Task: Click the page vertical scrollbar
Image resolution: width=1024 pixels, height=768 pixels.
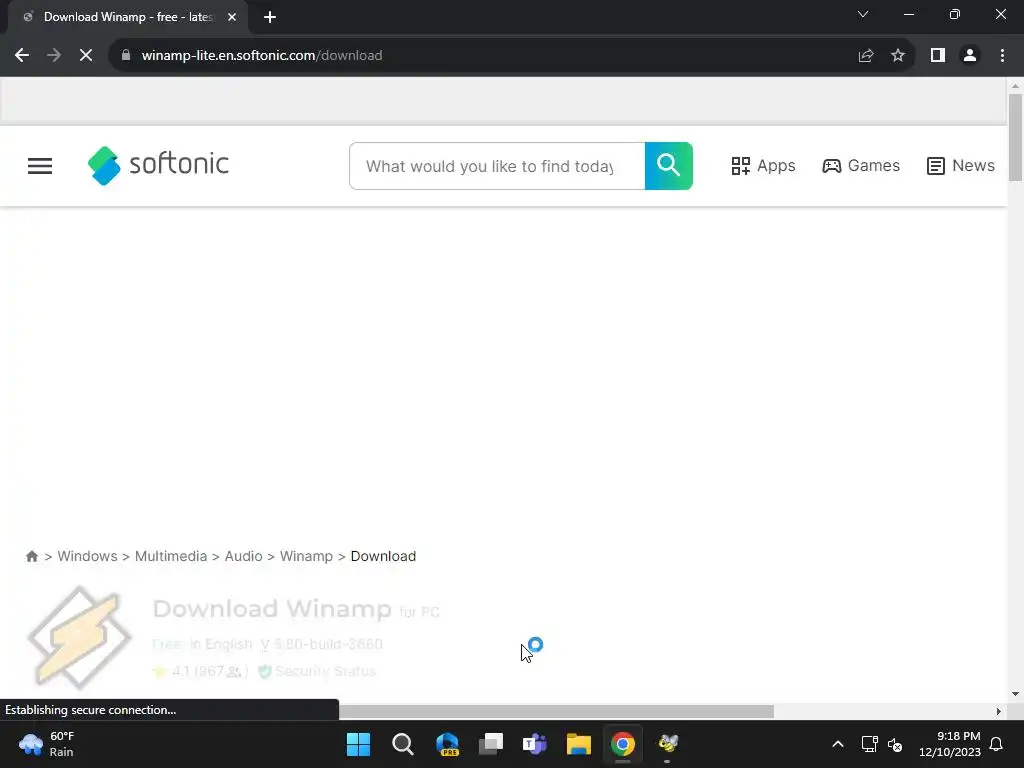Action: (x=1015, y=138)
